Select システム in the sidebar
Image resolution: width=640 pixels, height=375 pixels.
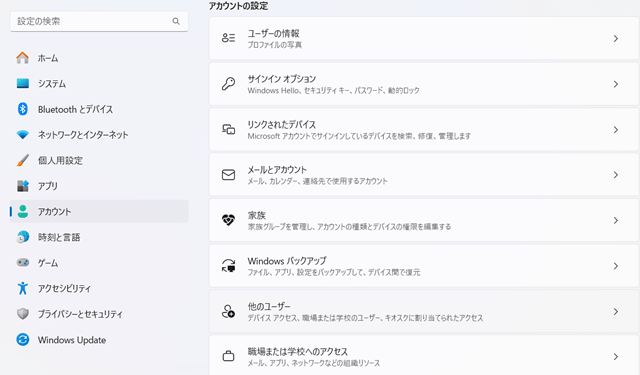coord(99,84)
